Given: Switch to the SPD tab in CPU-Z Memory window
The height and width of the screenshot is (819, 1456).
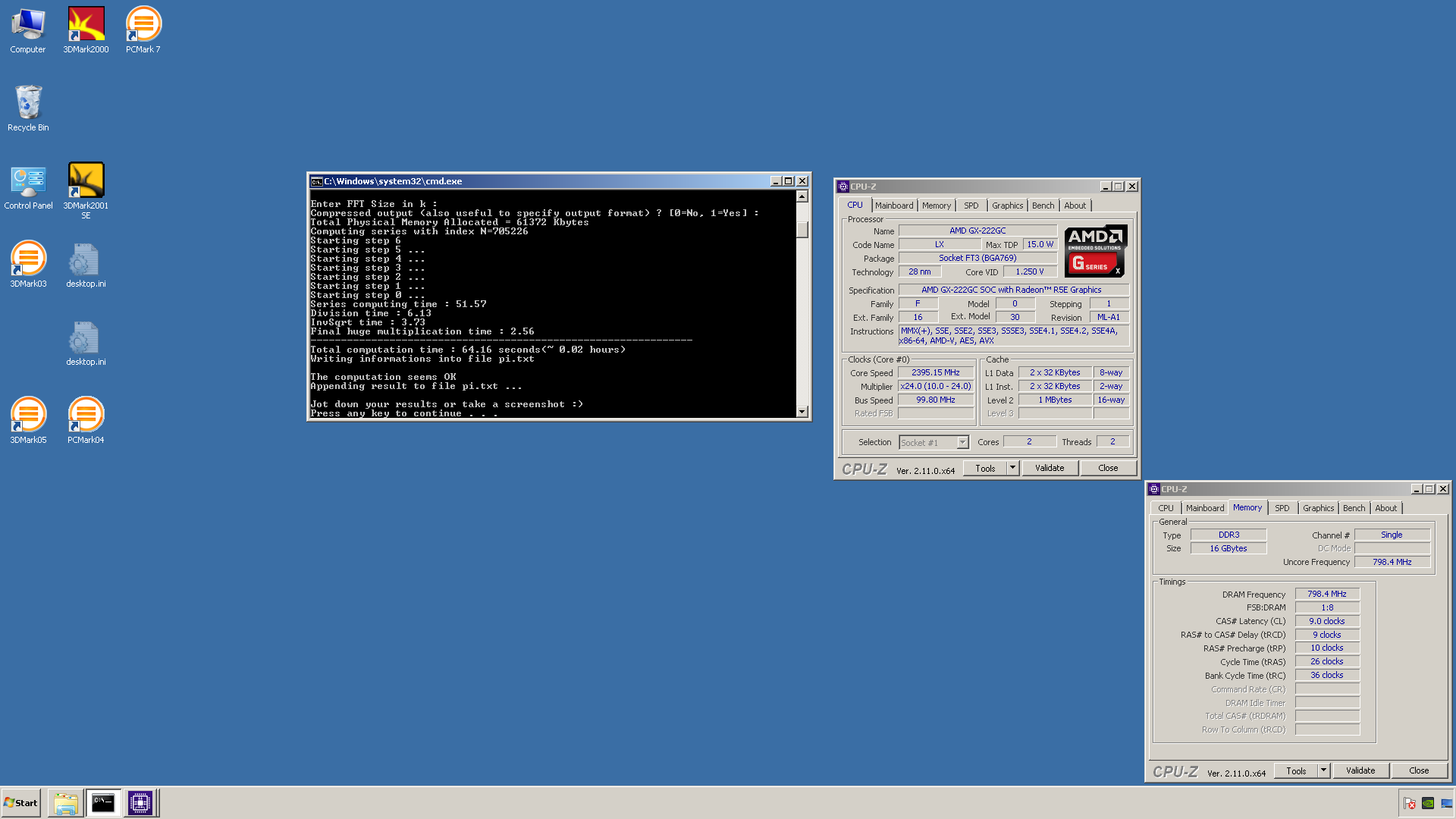Looking at the screenshot, I should pyautogui.click(x=1282, y=508).
